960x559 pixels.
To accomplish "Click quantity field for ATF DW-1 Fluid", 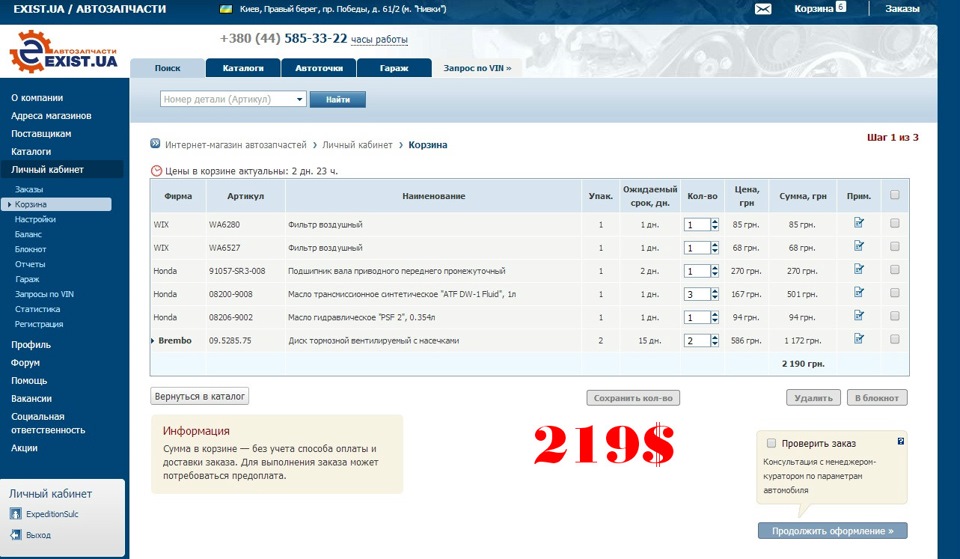I will click(x=697, y=295).
